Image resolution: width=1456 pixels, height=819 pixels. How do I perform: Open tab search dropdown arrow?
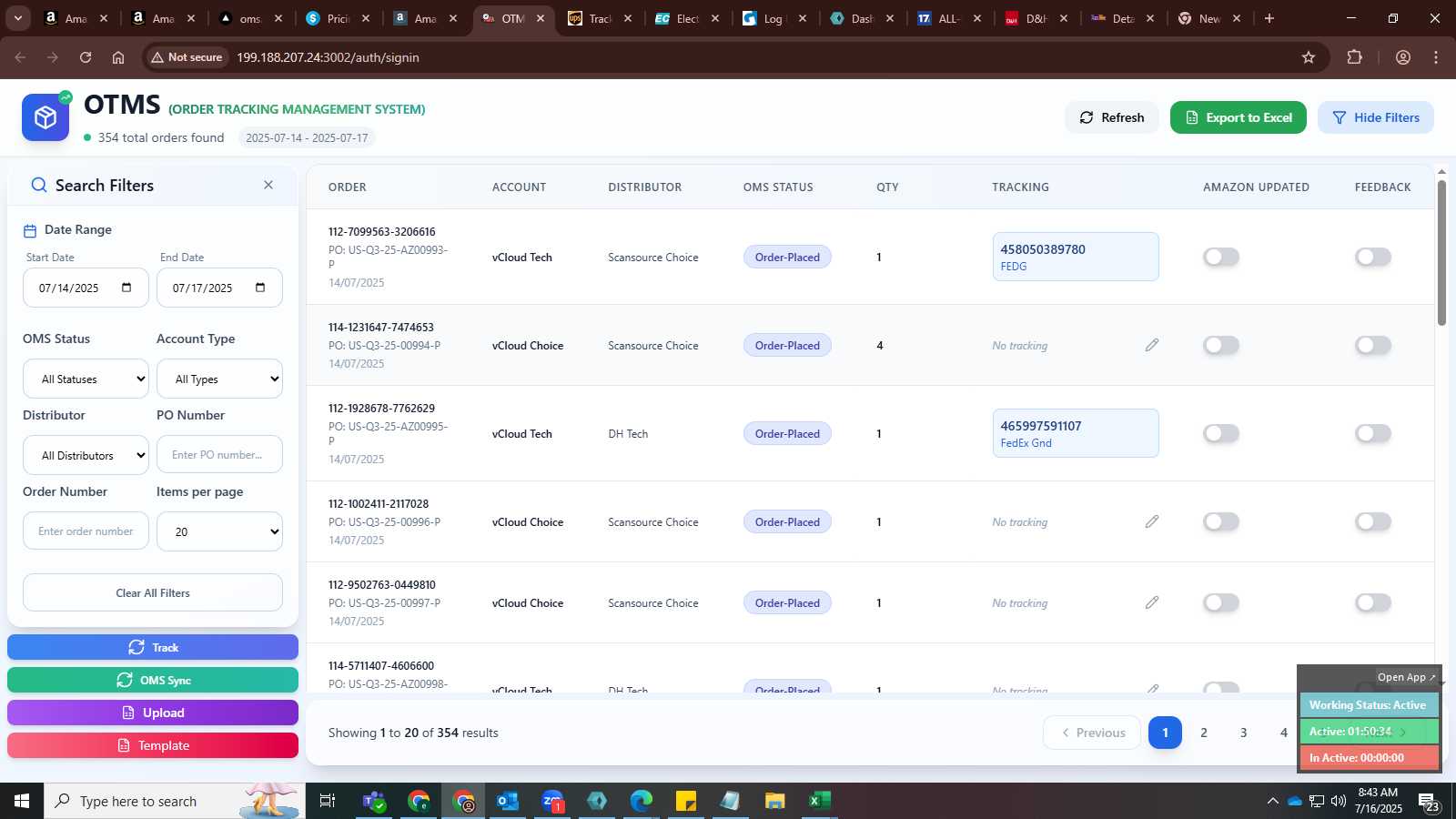pos(17,18)
